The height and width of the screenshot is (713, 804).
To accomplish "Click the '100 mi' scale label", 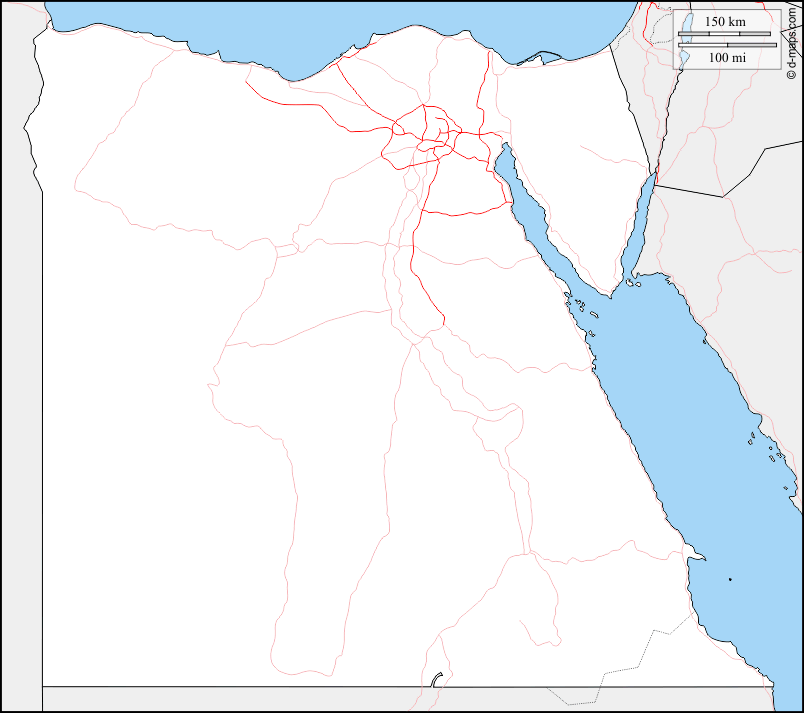I will point(727,57).
